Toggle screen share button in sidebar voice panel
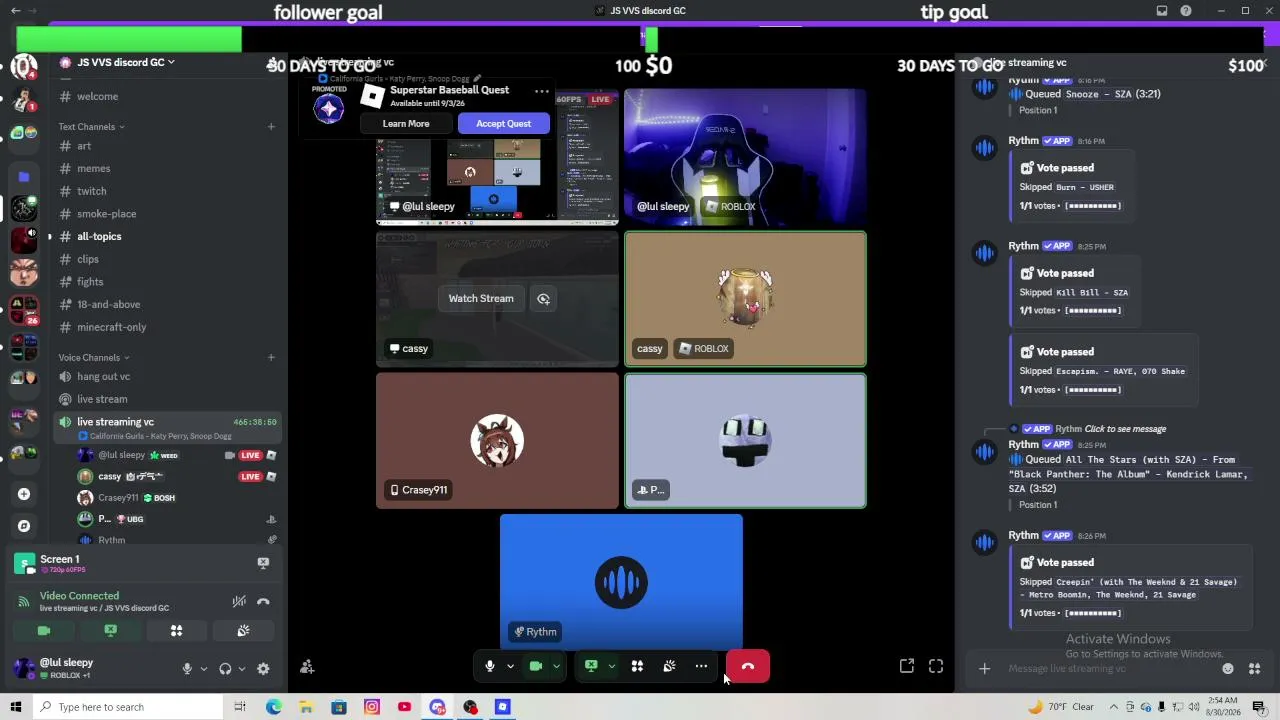This screenshot has width=1280, height=720. pos(111,631)
